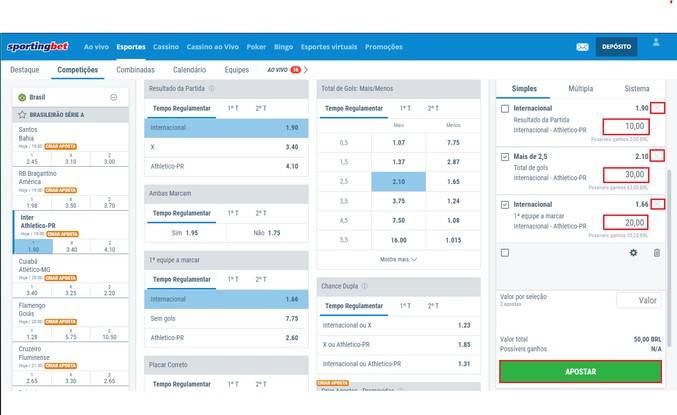Pick Sim 1.95 in Ambas Marcam
The height and width of the screenshot is (415, 677).
tap(185, 233)
